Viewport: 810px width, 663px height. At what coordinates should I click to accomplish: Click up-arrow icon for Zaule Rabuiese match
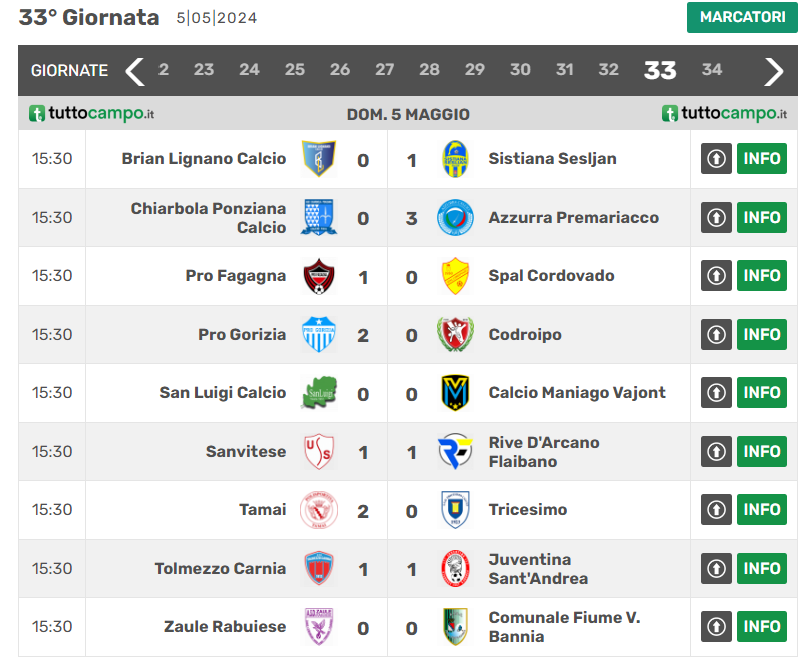[x=716, y=627]
